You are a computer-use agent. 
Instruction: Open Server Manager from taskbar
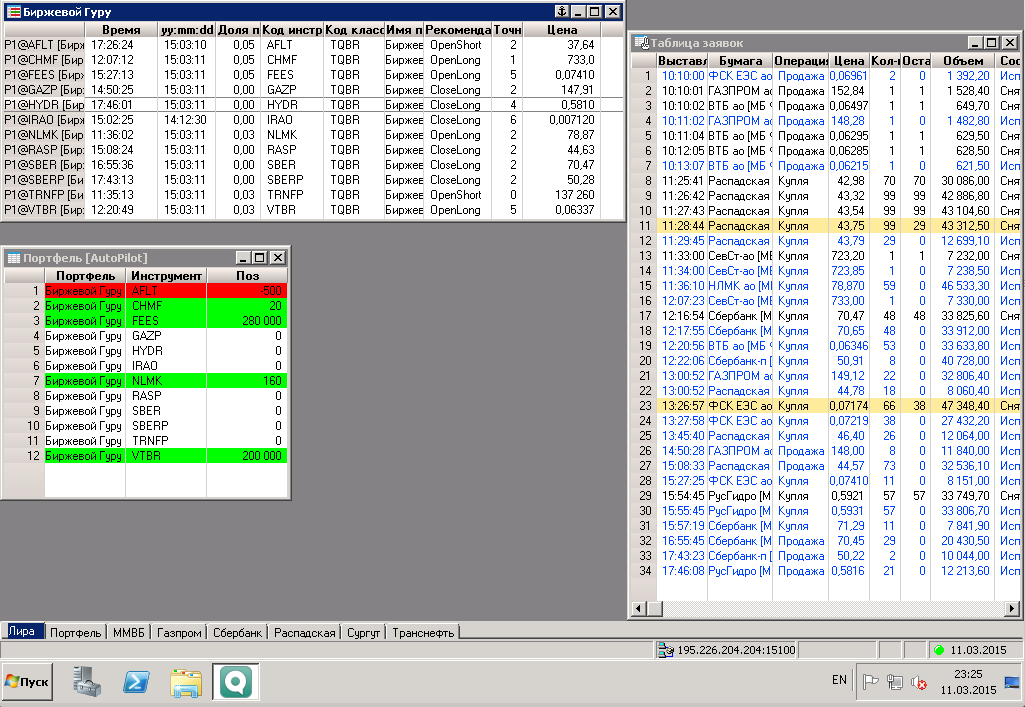(86, 682)
